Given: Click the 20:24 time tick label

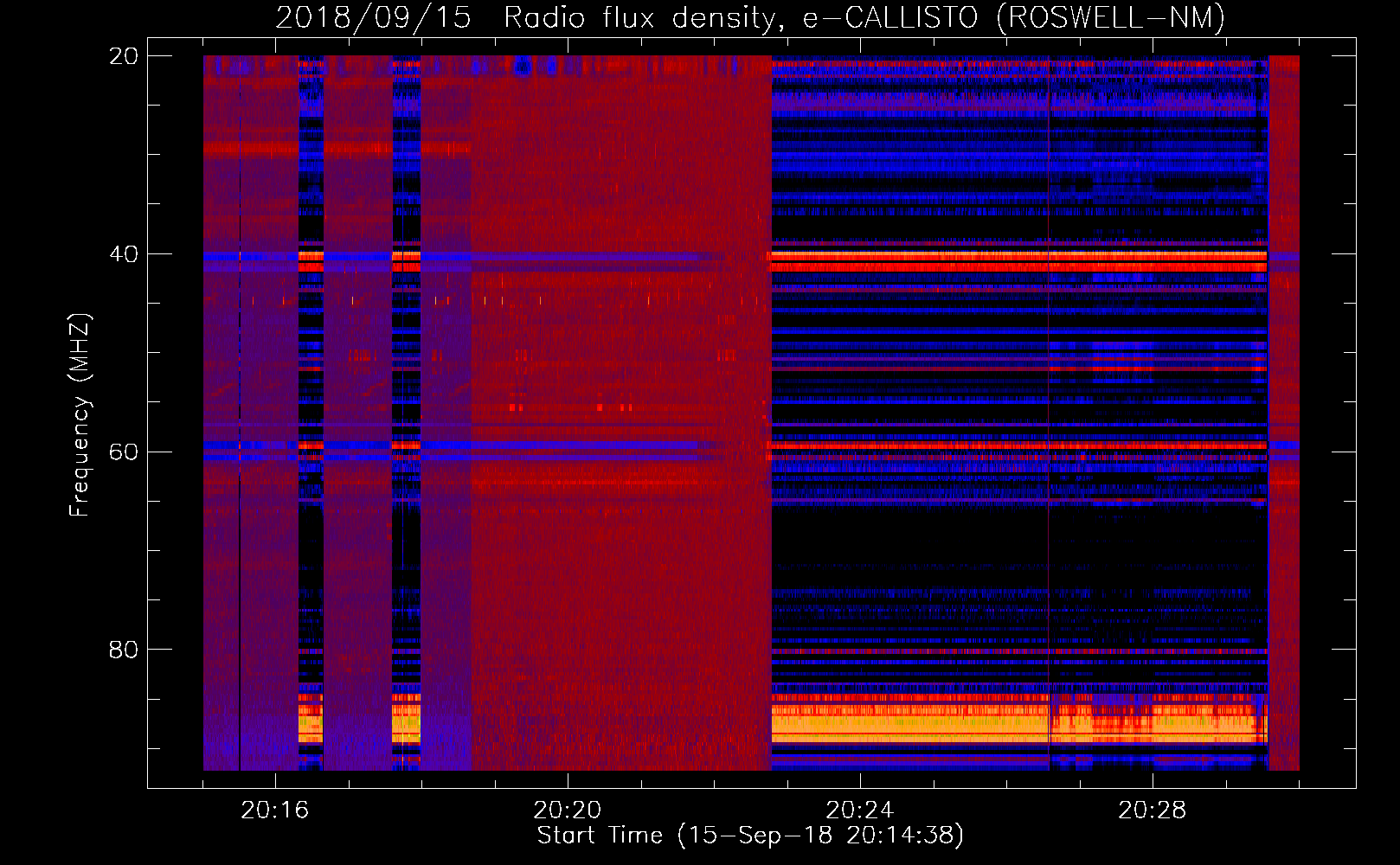Looking at the screenshot, I should pyautogui.click(x=860, y=811).
